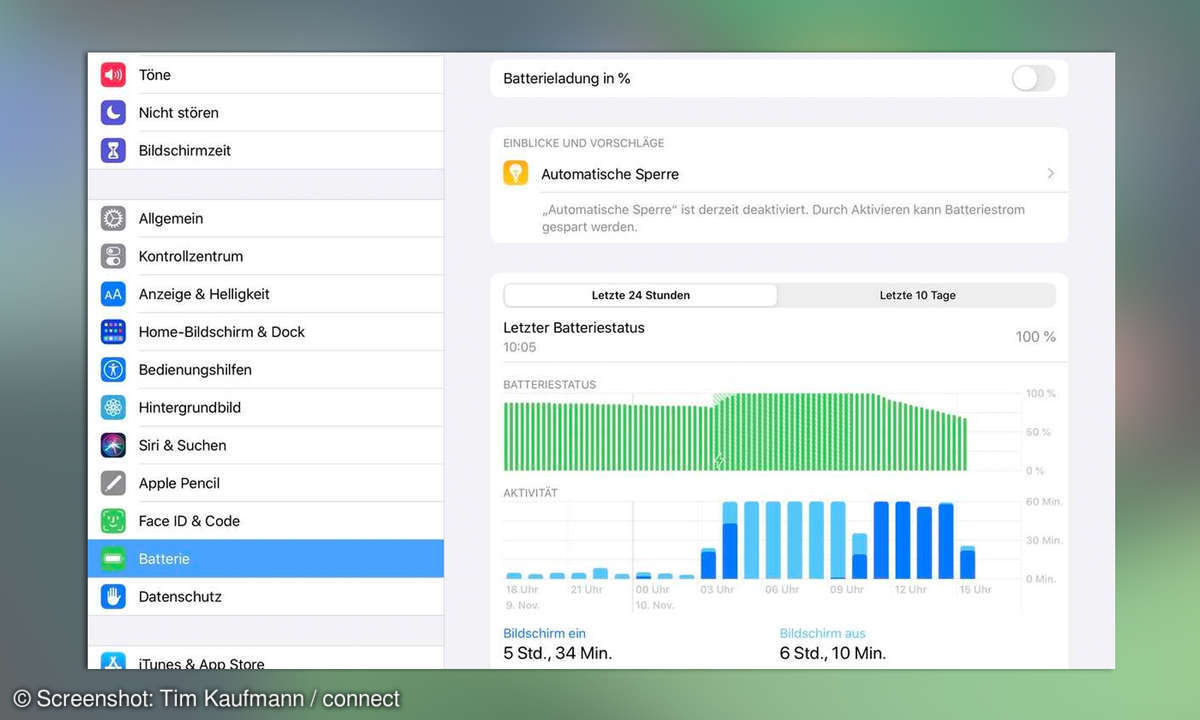
Task: Switch to Letzte 10 Tage tab
Action: (917, 295)
